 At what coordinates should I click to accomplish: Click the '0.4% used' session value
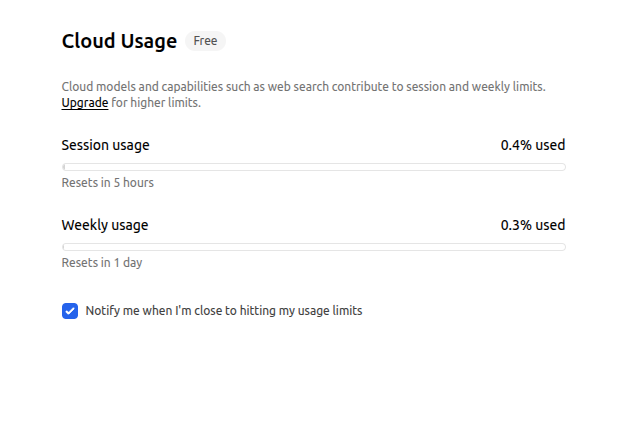pos(533,145)
